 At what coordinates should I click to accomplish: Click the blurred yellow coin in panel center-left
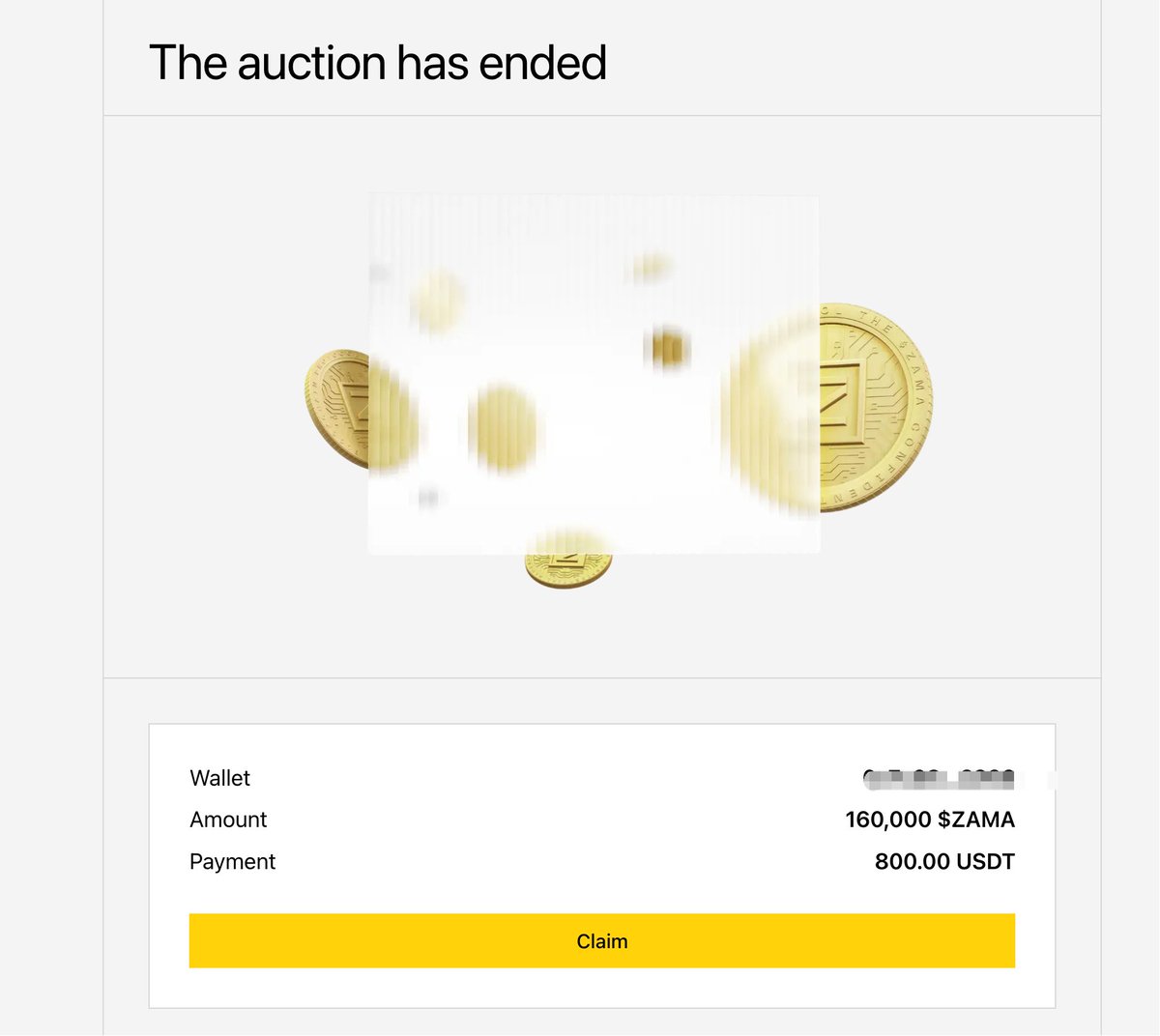pos(502,426)
